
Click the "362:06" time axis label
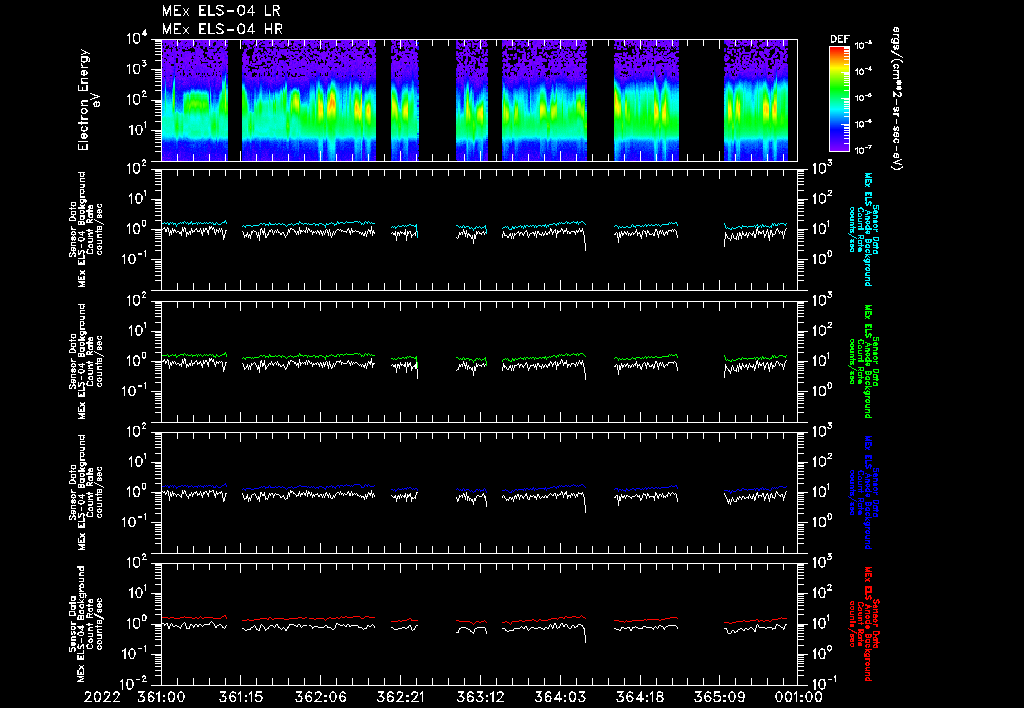pyautogui.click(x=321, y=698)
